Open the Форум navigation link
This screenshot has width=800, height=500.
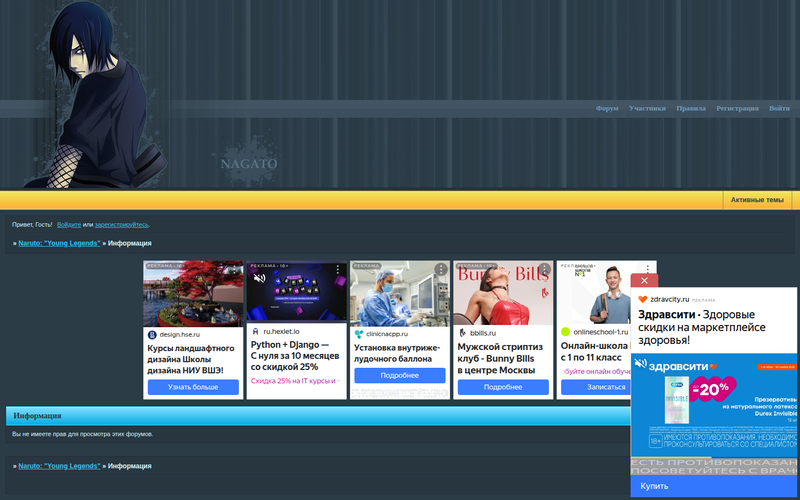click(607, 108)
